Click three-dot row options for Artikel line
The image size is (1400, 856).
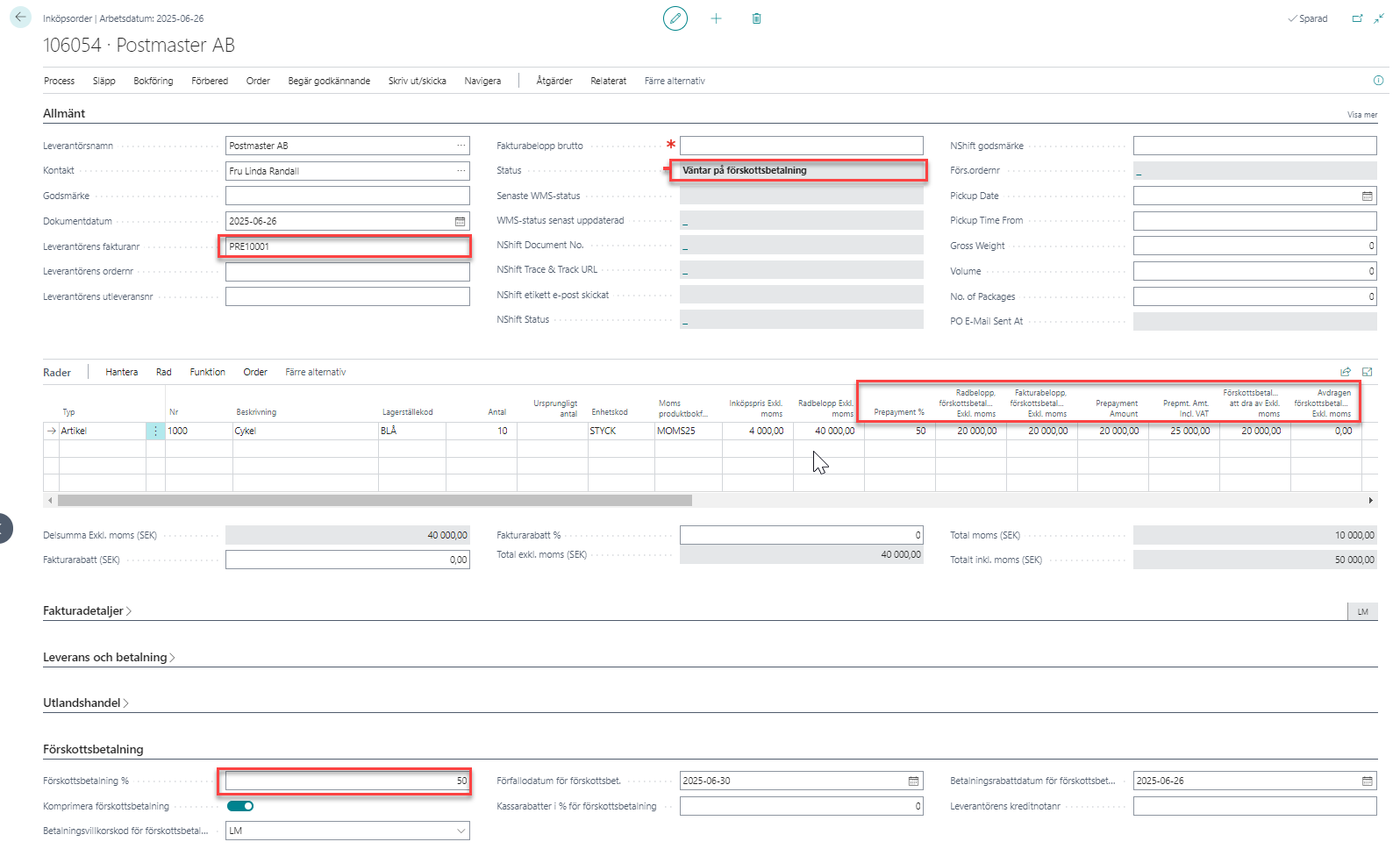click(x=155, y=432)
